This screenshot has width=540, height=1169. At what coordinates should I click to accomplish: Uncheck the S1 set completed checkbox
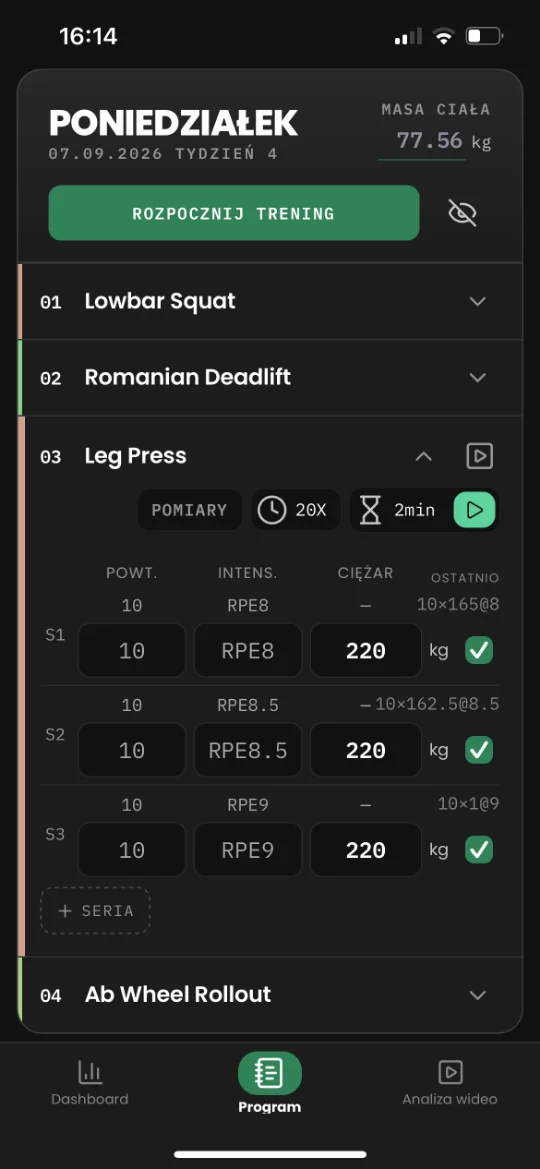point(479,651)
